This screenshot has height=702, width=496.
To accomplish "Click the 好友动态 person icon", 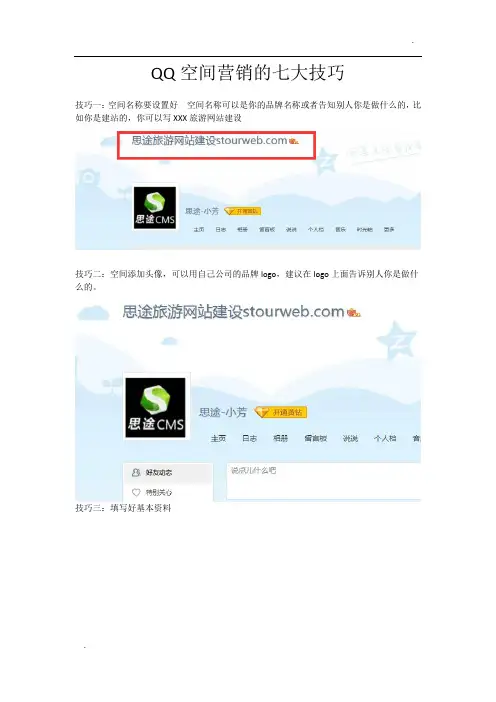I will (136, 472).
